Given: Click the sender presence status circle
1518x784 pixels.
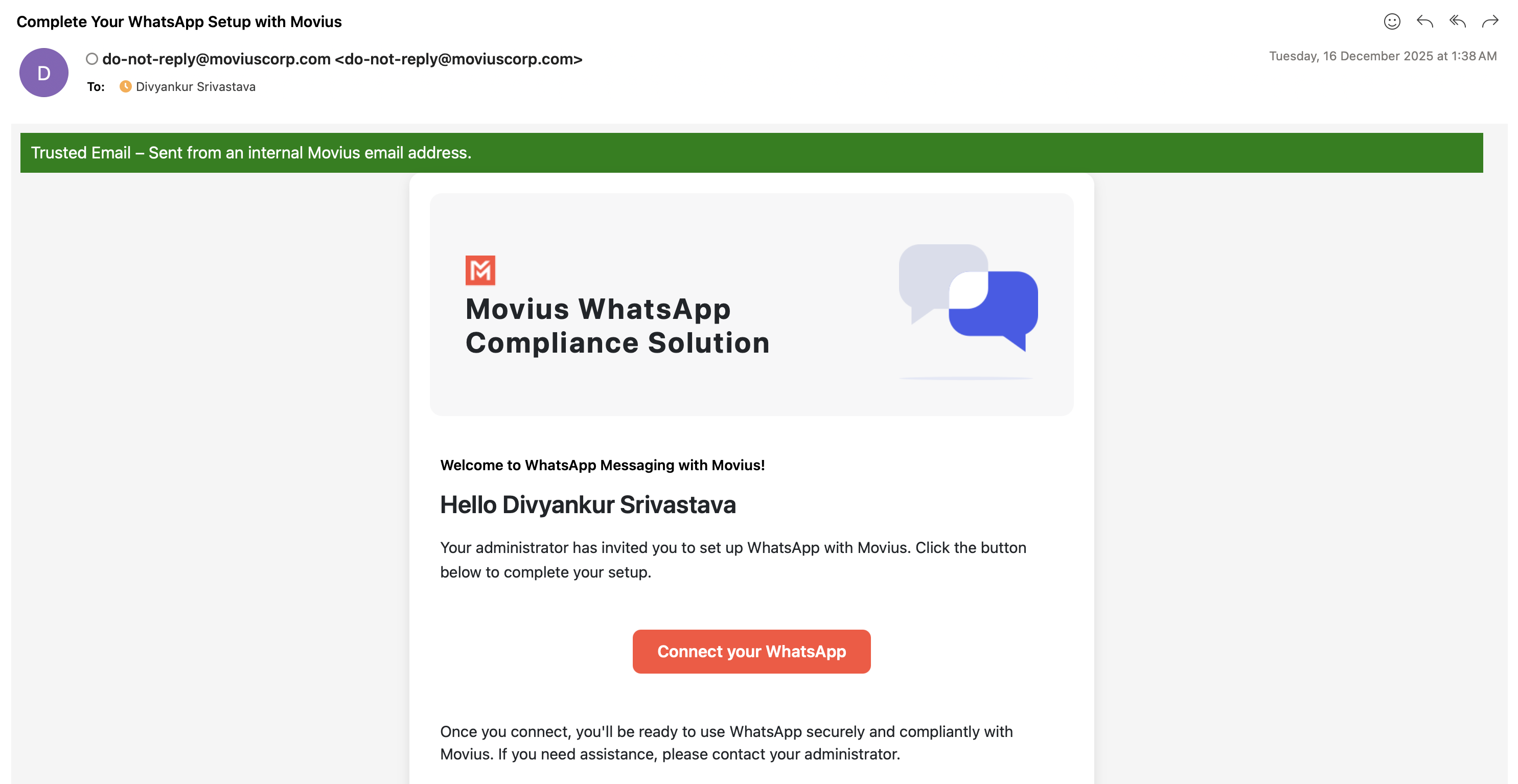Looking at the screenshot, I should tap(92, 59).
